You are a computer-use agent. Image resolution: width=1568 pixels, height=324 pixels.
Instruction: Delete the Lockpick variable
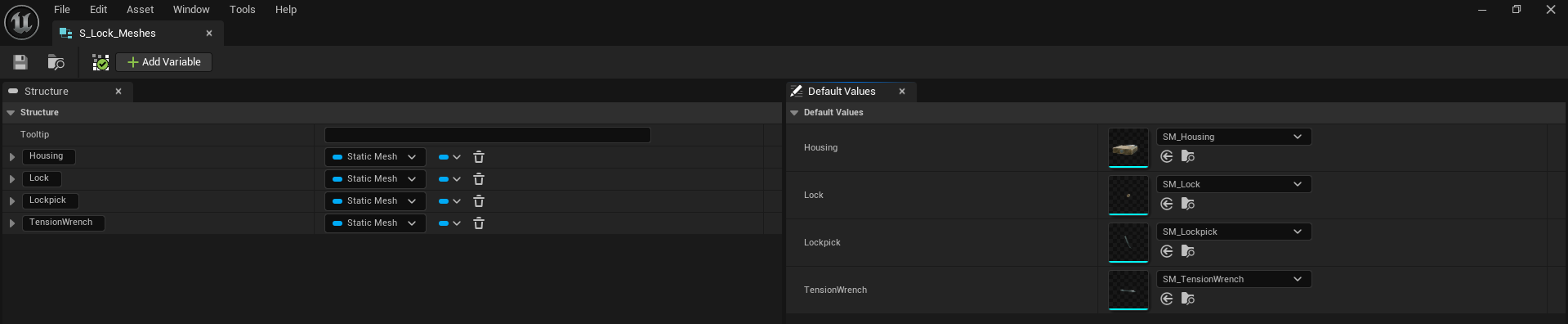(479, 201)
